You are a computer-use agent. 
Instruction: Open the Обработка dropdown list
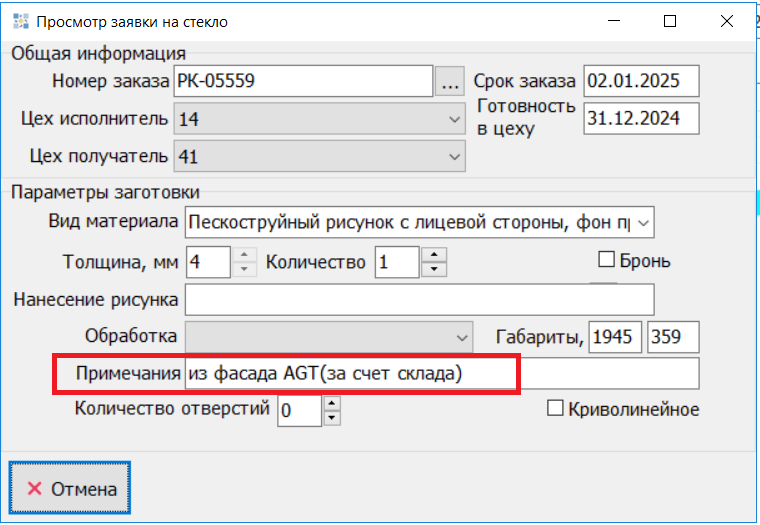pyautogui.click(x=461, y=336)
